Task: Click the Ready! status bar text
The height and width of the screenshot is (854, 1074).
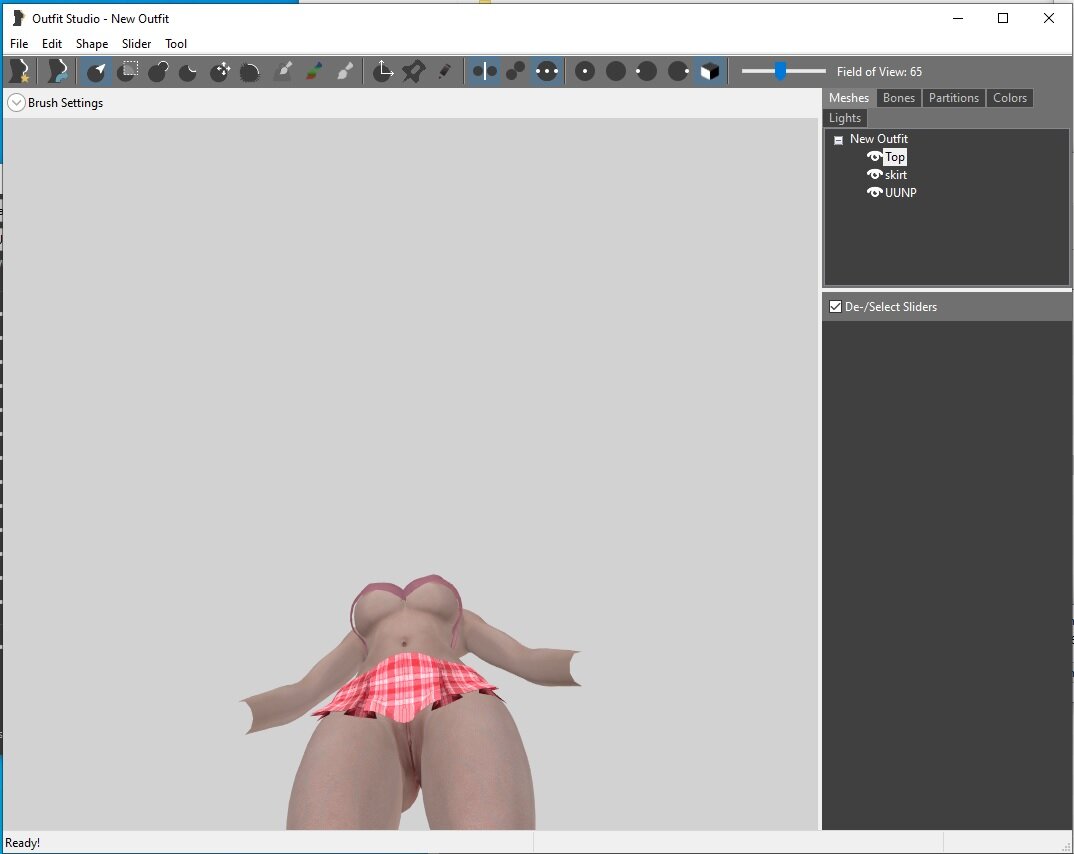Action: click(22, 843)
